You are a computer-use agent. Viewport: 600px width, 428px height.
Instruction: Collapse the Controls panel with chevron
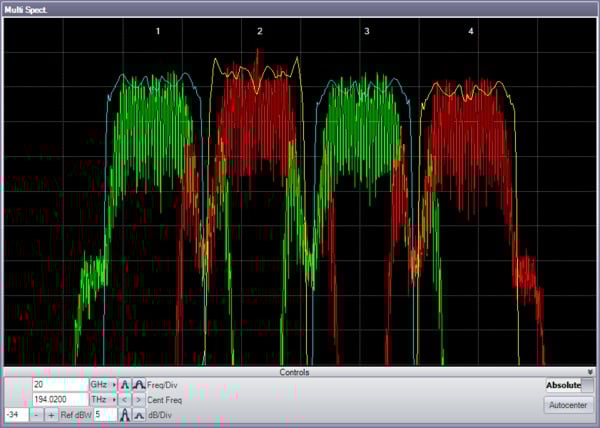[x=590, y=372]
